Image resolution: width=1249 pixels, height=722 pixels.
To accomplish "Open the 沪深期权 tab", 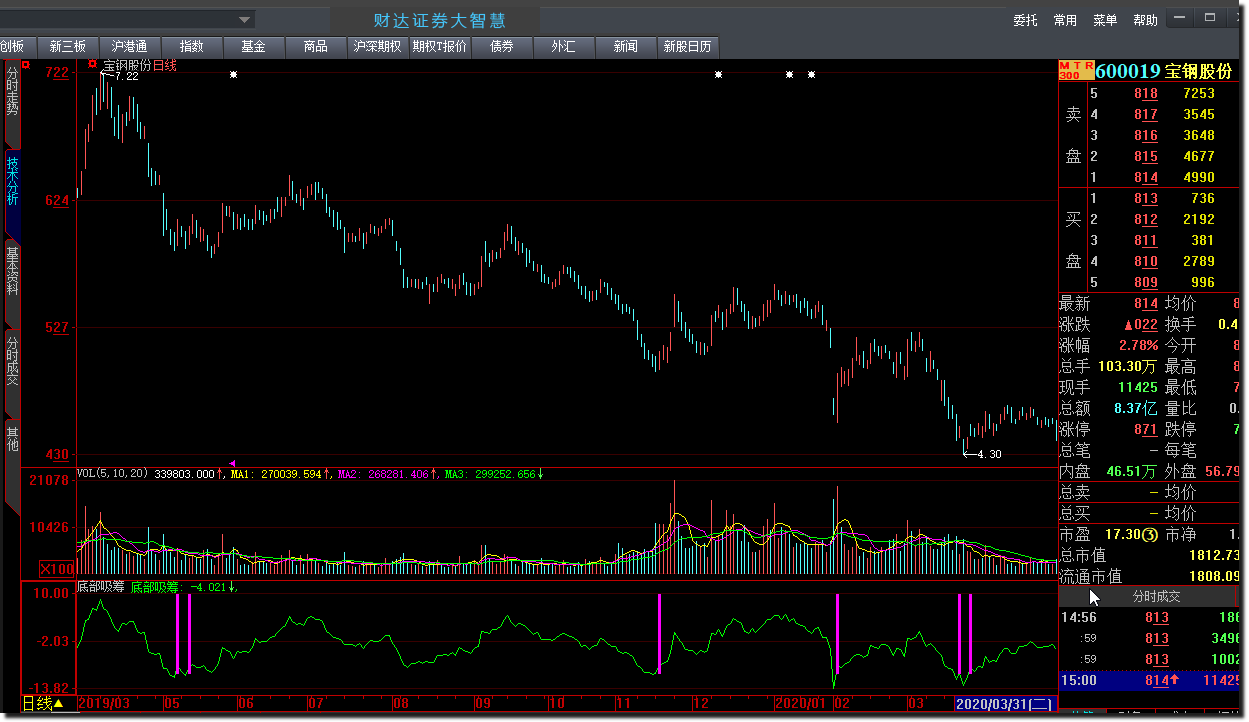I will pos(377,46).
